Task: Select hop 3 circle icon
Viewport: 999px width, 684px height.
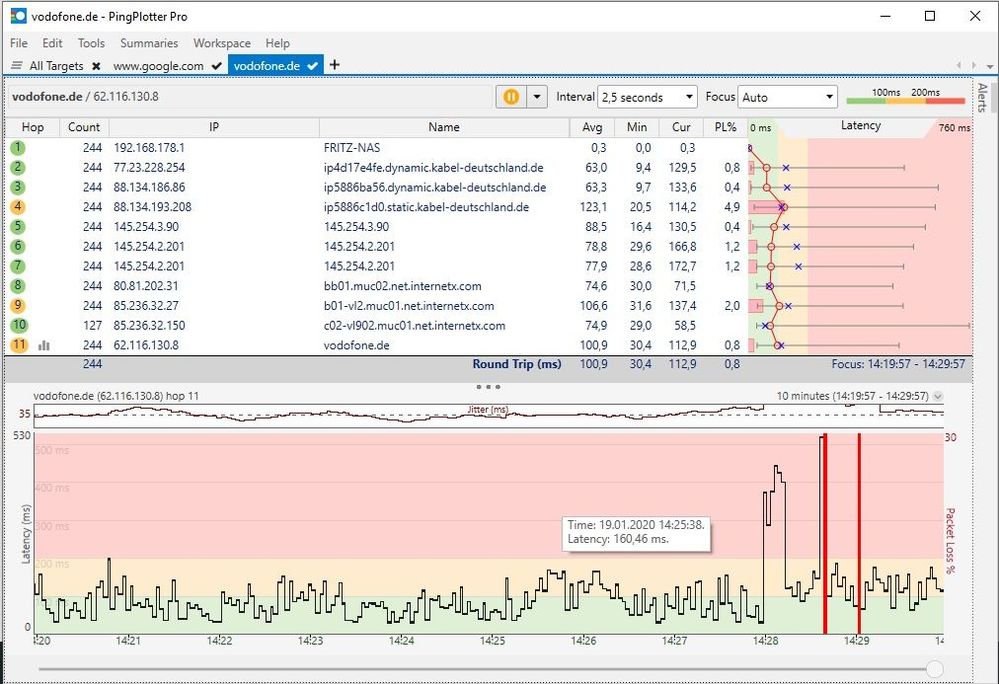Action: [x=18, y=187]
